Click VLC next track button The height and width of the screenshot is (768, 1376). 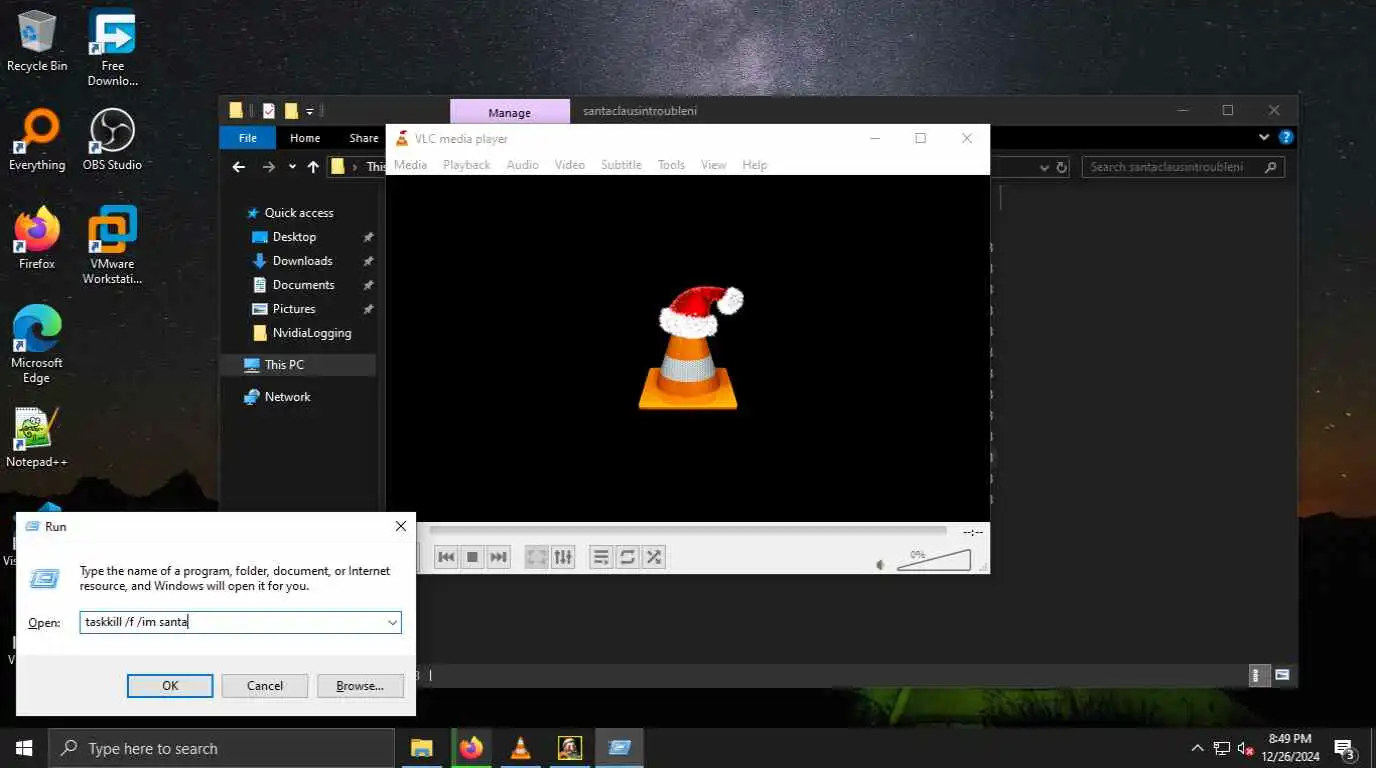coord(499,557)
